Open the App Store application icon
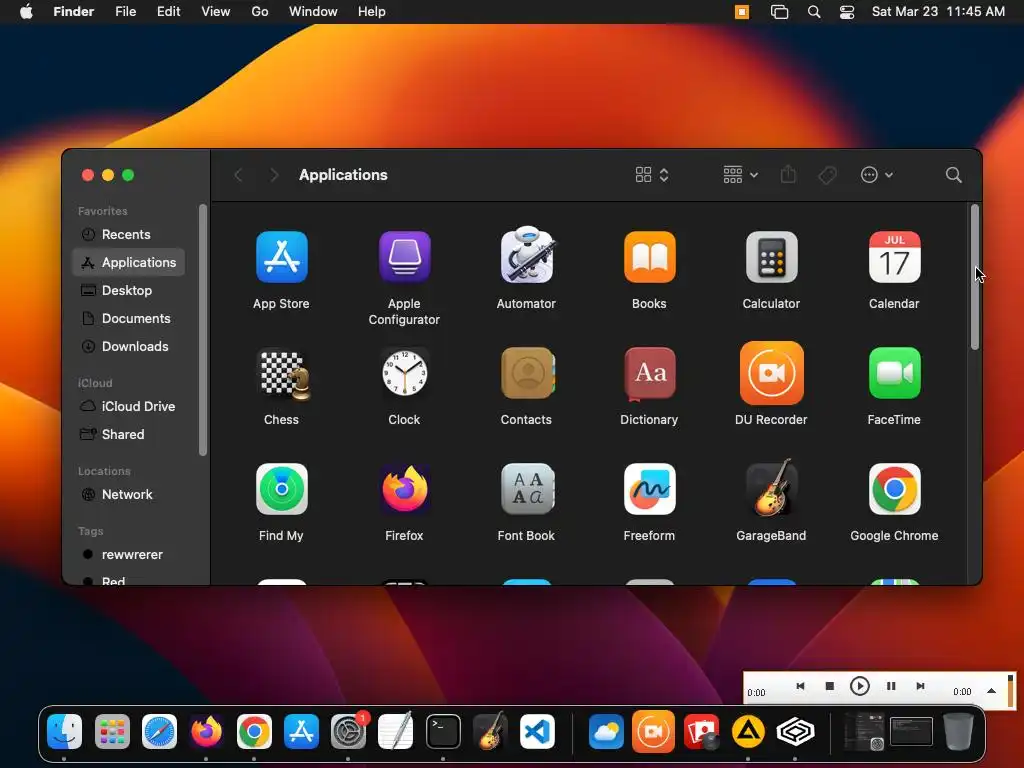The width and height of the screenshot is (1024, 768). (x=281, y=257)
